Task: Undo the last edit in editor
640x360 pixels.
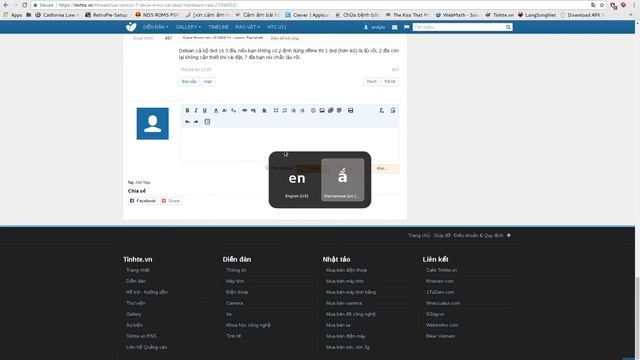Action: point(187,122)
